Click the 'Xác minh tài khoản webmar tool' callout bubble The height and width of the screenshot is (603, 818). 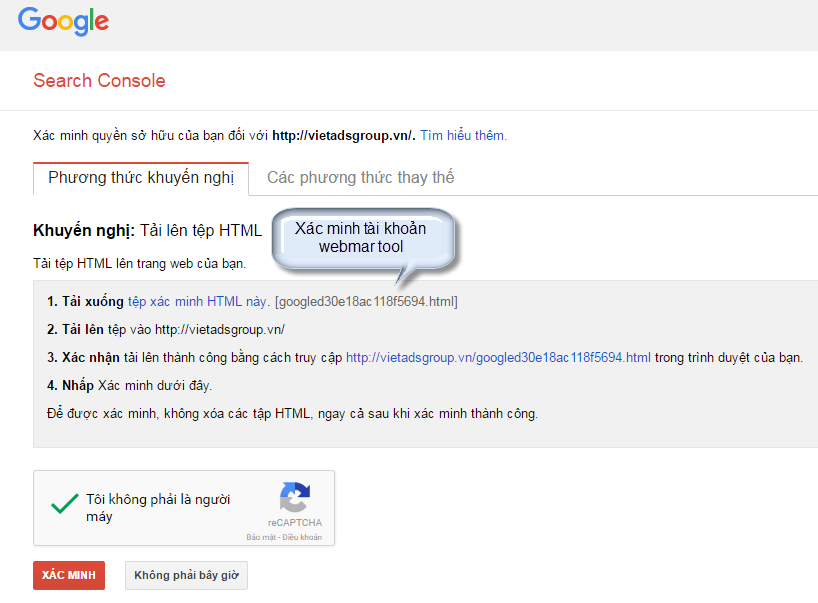(x=364, y=237)
